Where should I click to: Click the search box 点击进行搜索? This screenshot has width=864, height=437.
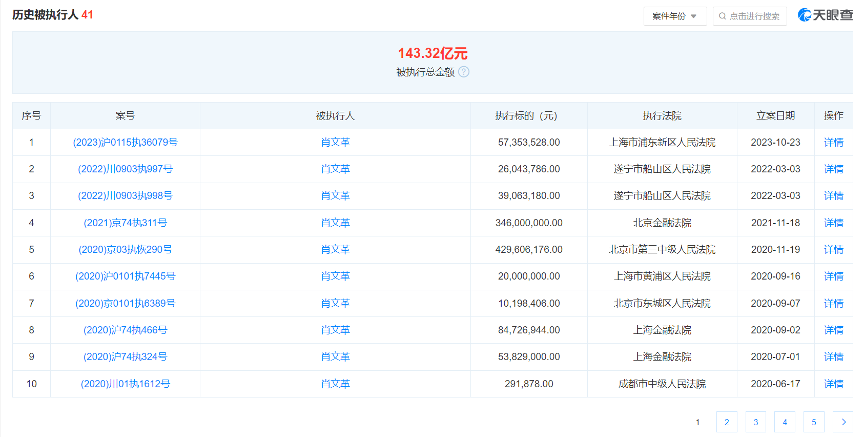(750, 17)
